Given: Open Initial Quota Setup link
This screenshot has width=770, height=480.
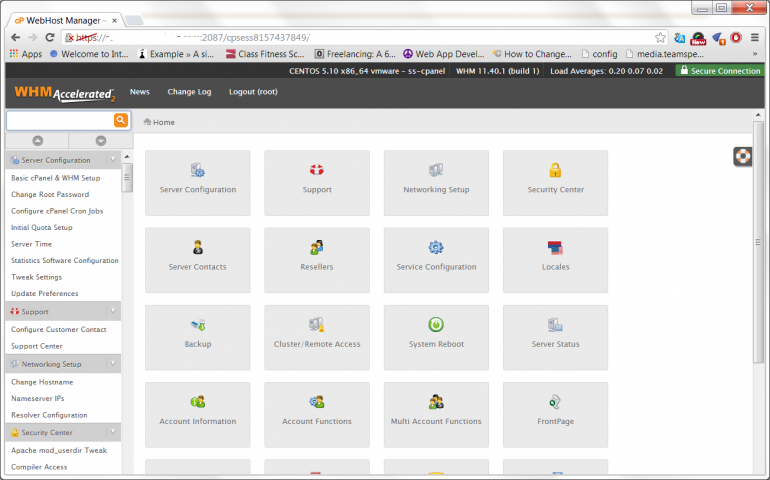Looking at the screenshot, I should click(42, 227).
